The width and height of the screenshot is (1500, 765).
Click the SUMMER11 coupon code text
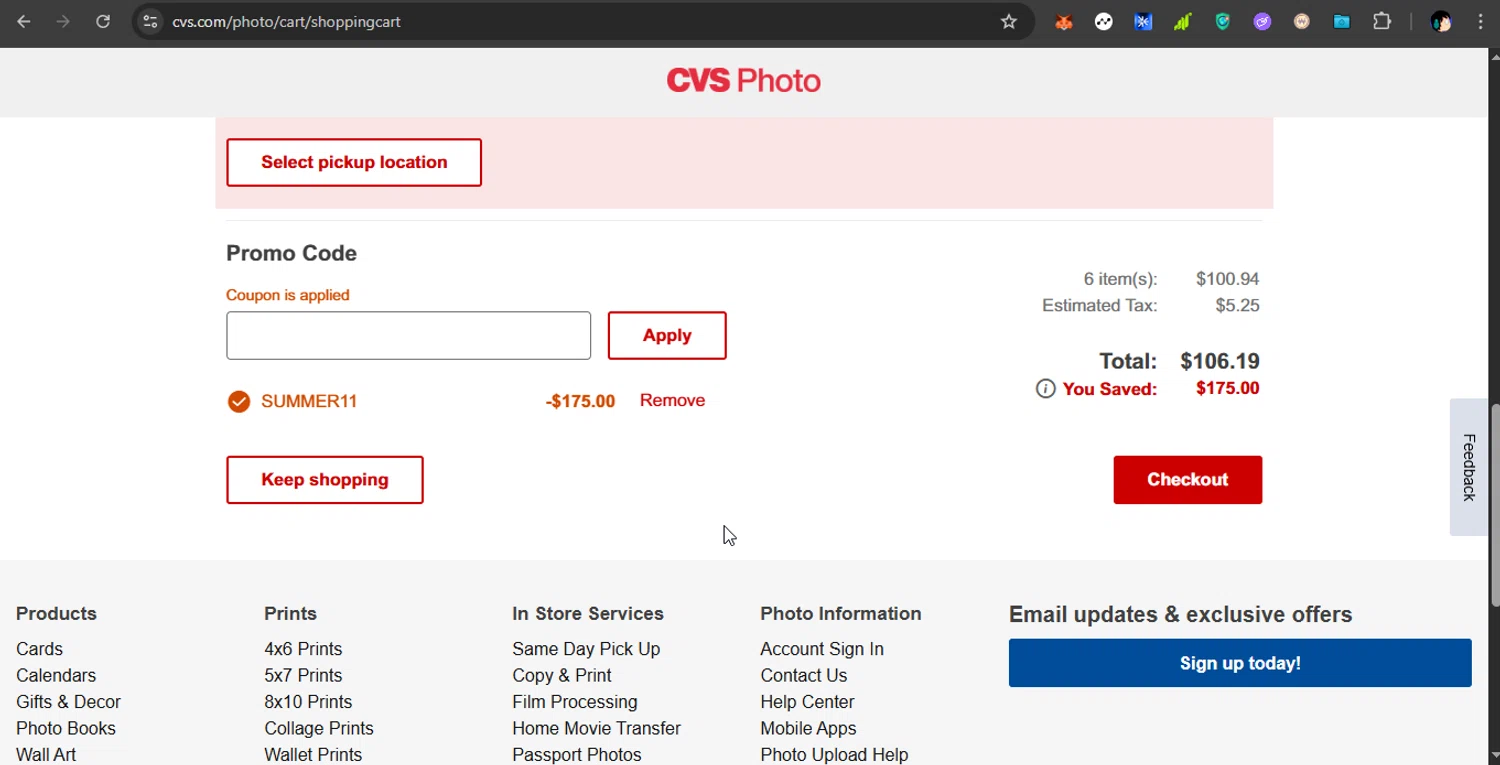(309, 401)
